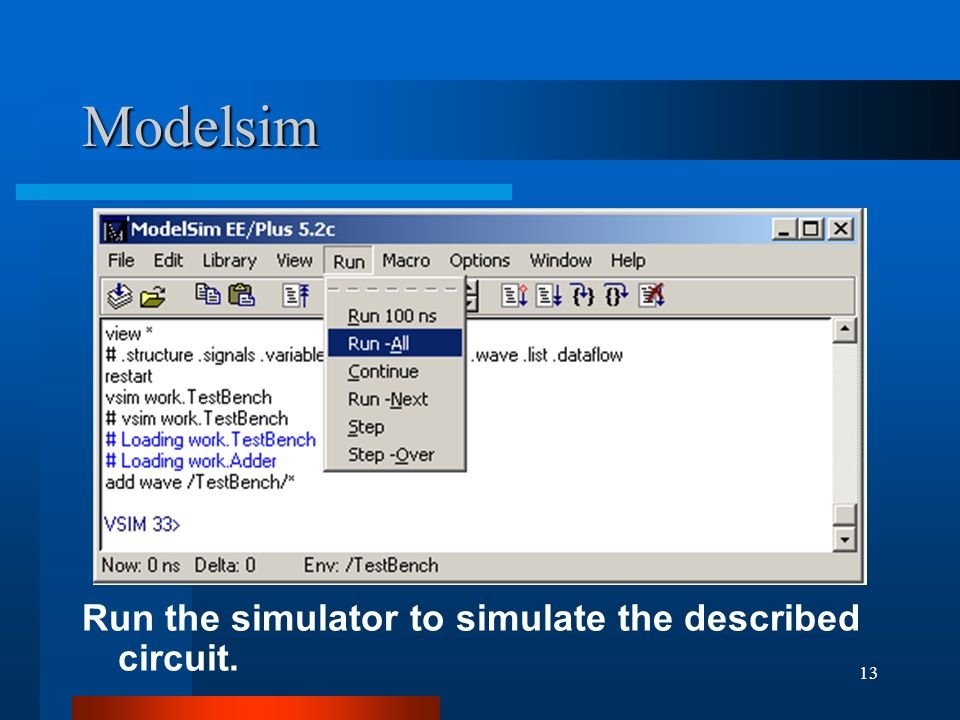Click 'Env: /TestBench' status bar entry
The width and height of the screenshot is (960, 720).
371,565
